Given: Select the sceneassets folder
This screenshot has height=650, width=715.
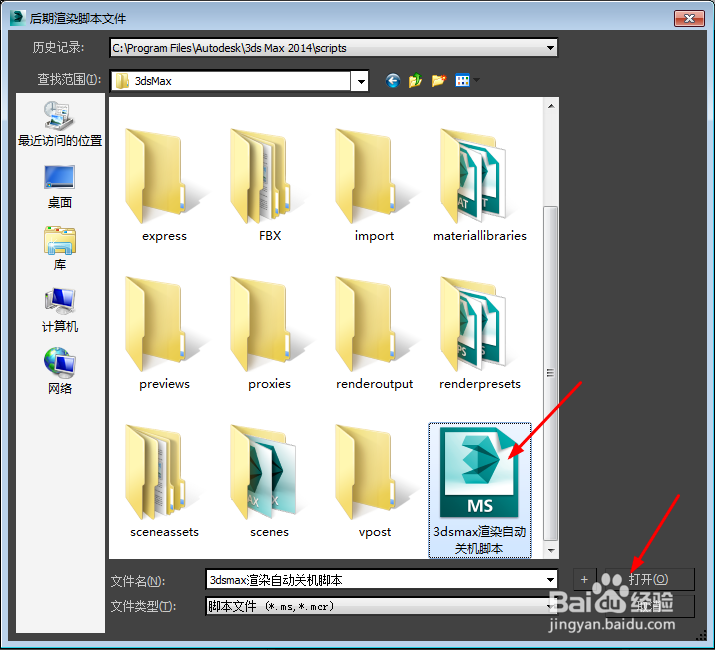Looking at the screenshot, I should pyautogui.click(x=164, y=481).
